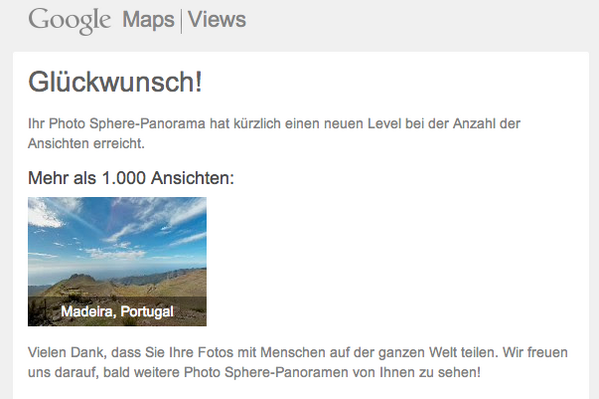The width and height of the screenshot is (599, 399).
Task: Click the word 'Portugal' in the thumbnail caption
Action: pos(147,312)
